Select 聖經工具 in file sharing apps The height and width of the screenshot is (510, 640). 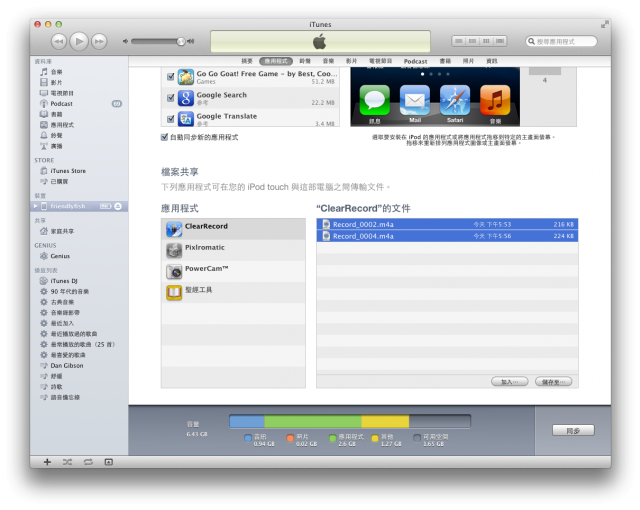point(233,293)
